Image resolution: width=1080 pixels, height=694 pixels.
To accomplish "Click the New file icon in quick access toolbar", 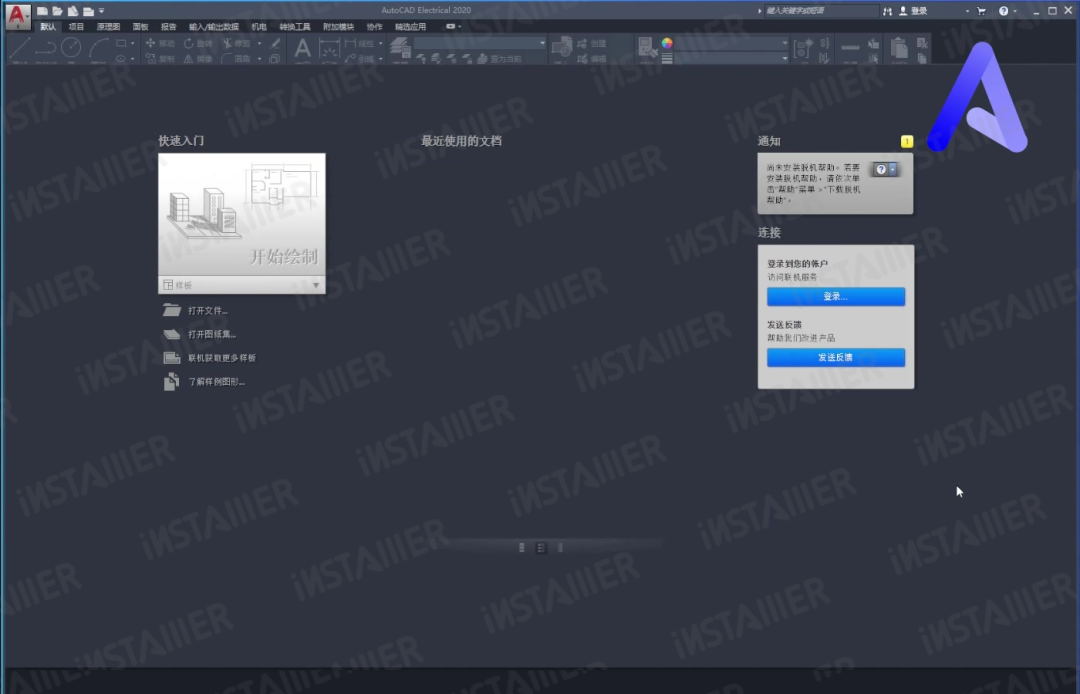I will pos(42,11).
